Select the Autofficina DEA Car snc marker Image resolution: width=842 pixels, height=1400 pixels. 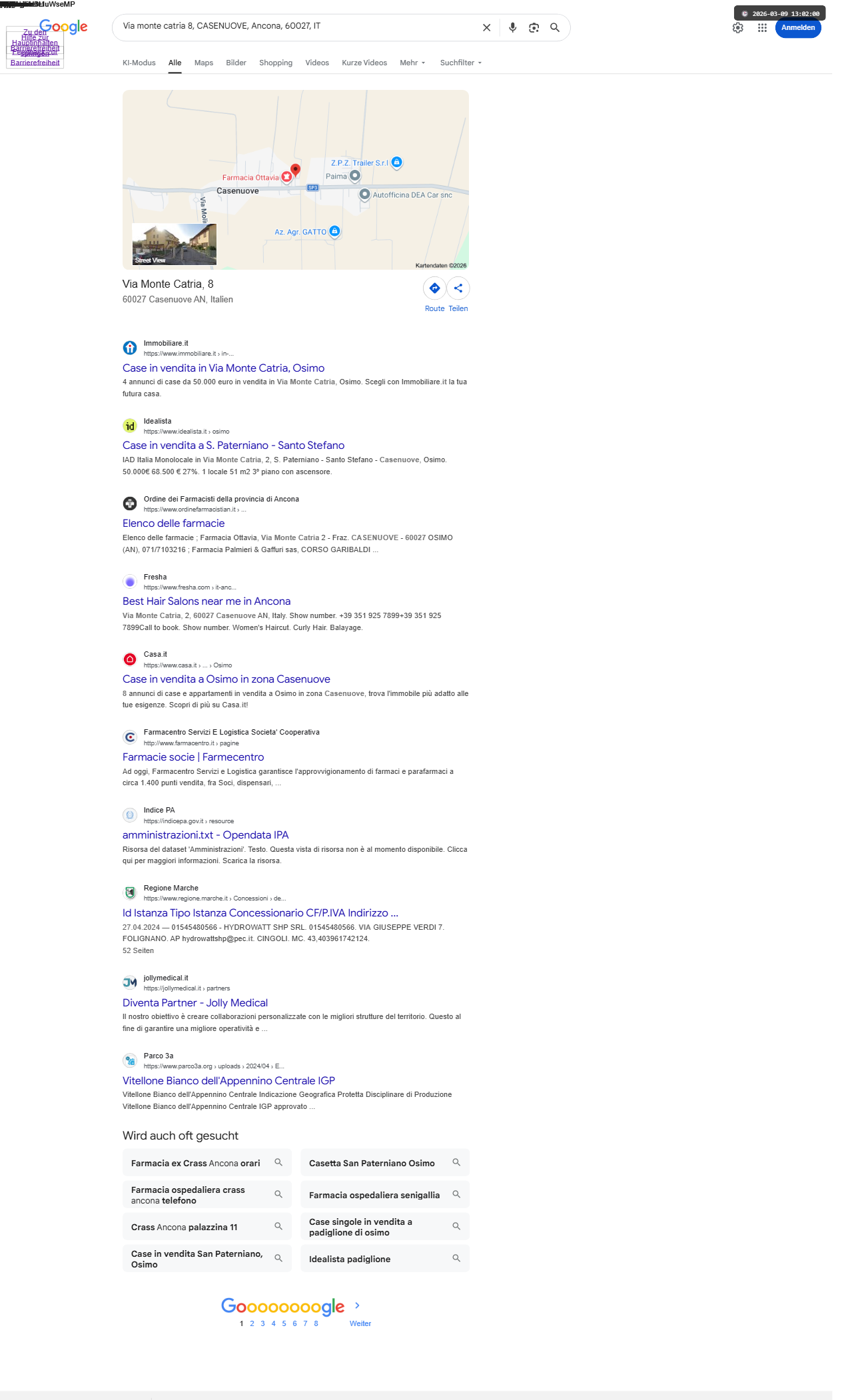(364, 194)
